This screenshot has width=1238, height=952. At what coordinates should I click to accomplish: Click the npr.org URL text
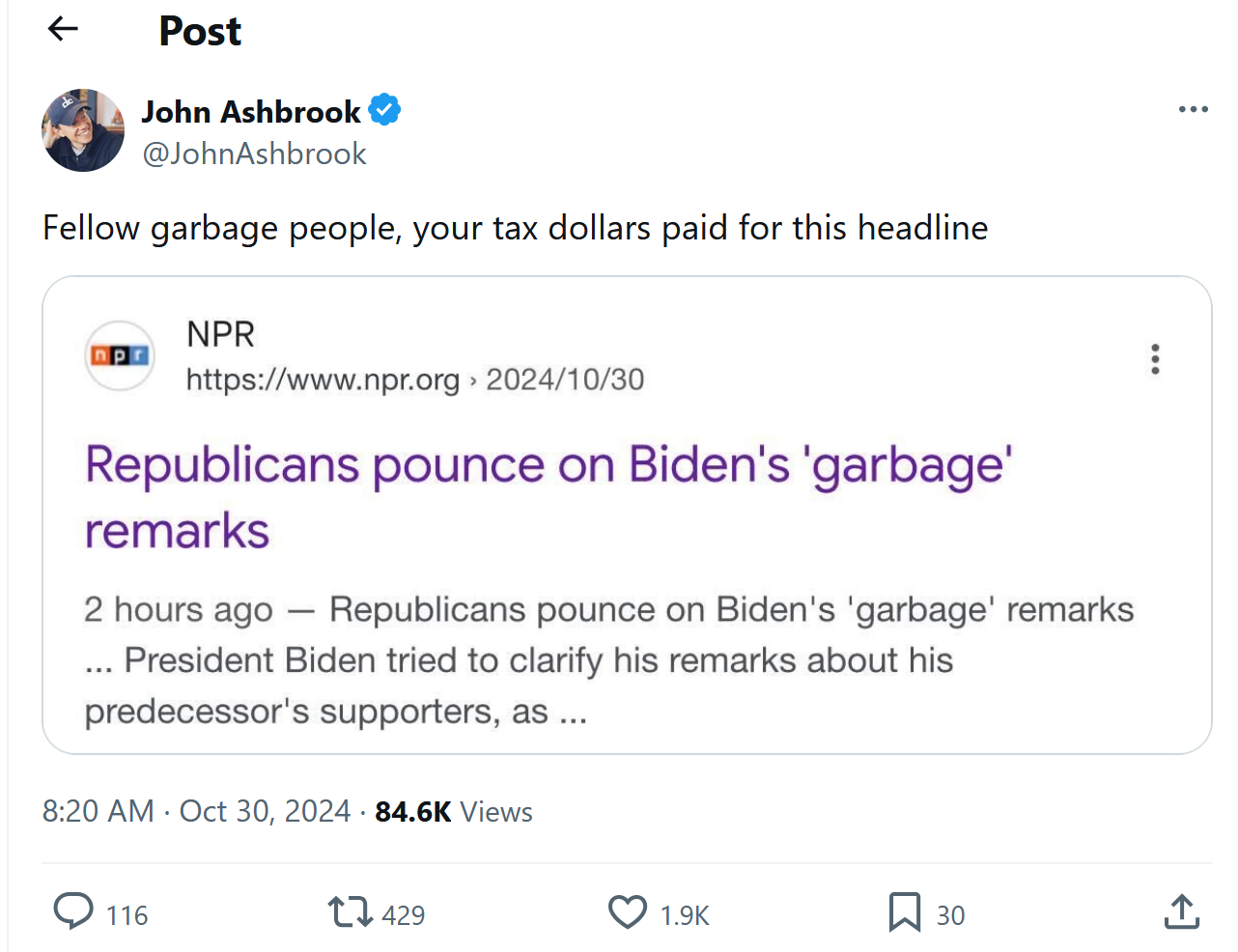[x=323, y=379]
